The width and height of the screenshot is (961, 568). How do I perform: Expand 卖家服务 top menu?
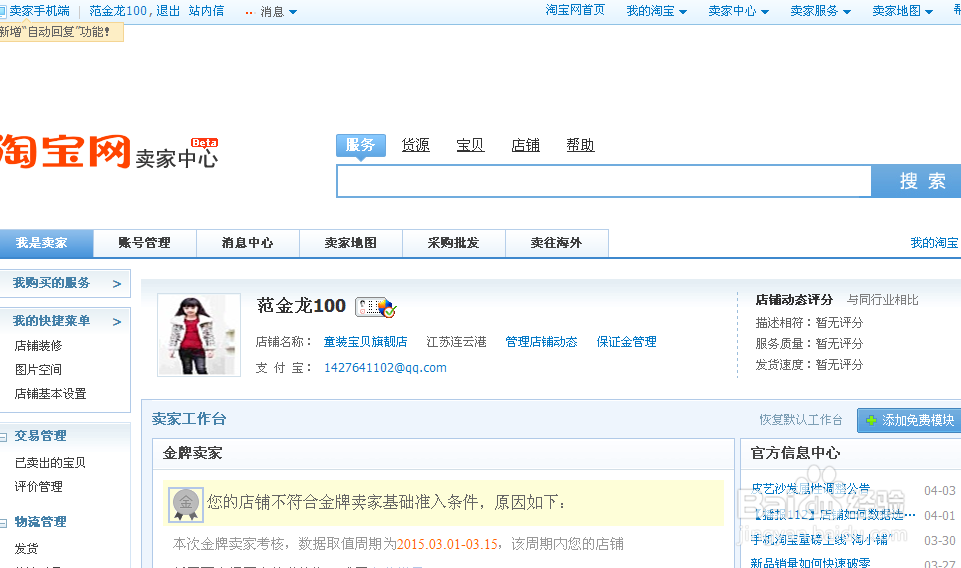pos(820,11)
